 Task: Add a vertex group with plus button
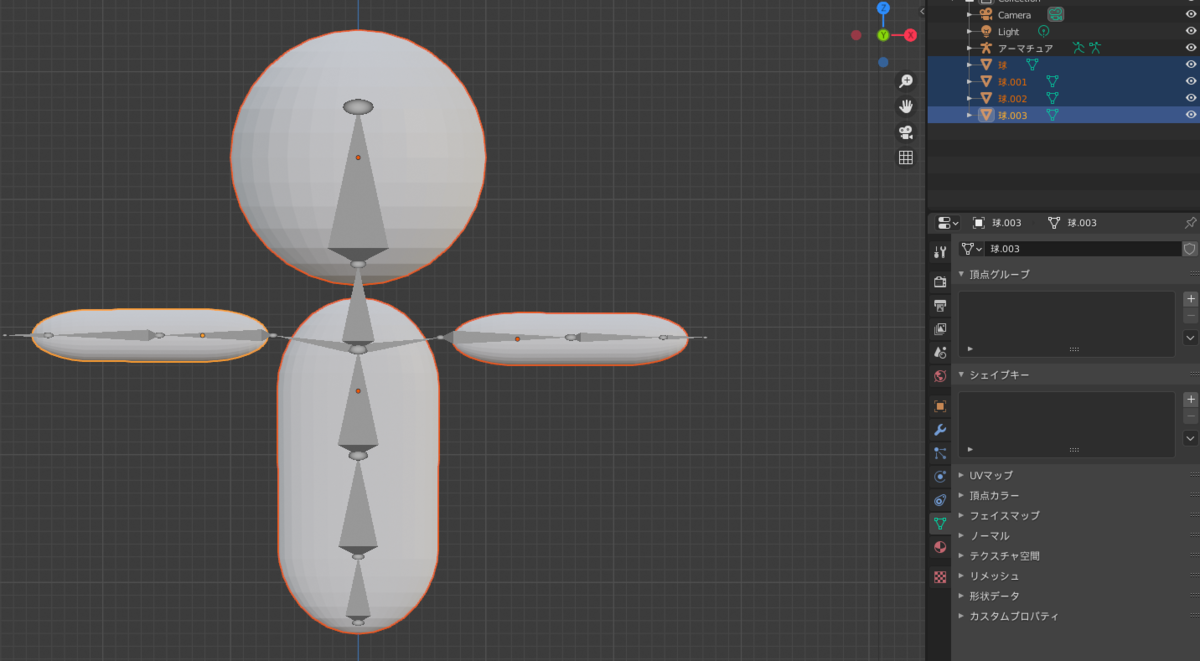pos(1190,298)
